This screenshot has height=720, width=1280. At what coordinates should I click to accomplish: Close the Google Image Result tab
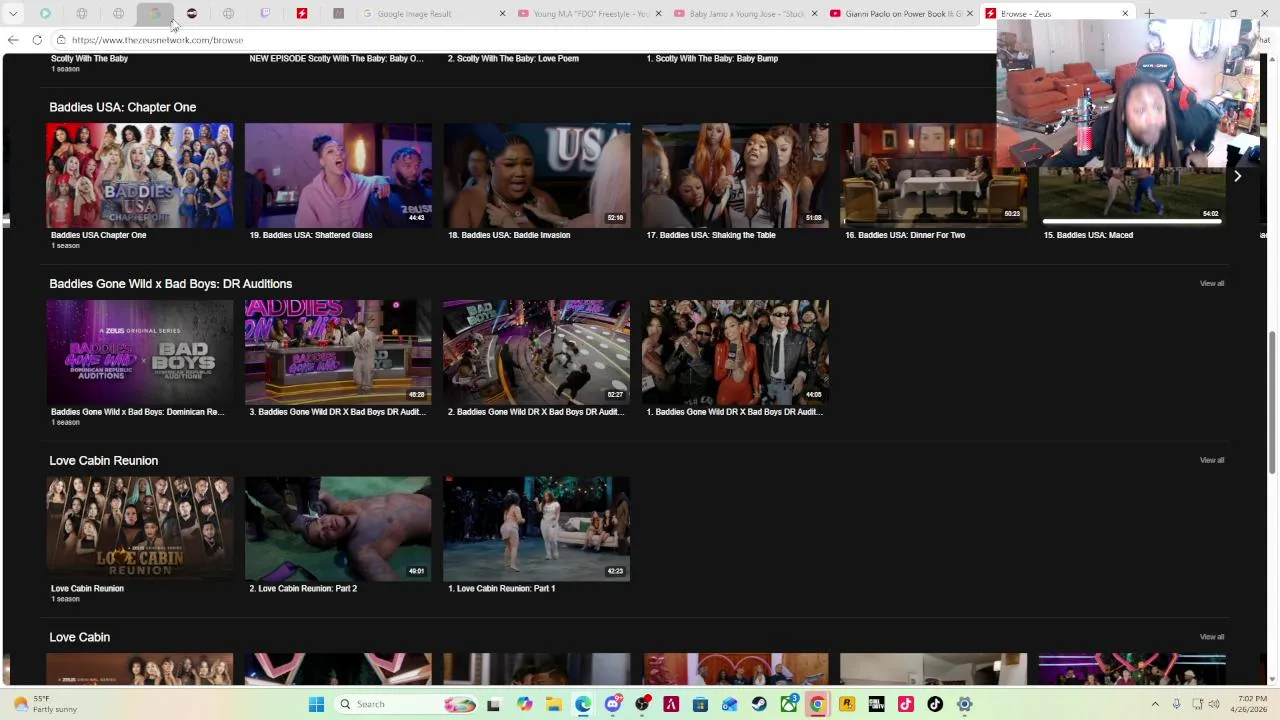click(502, 14)
